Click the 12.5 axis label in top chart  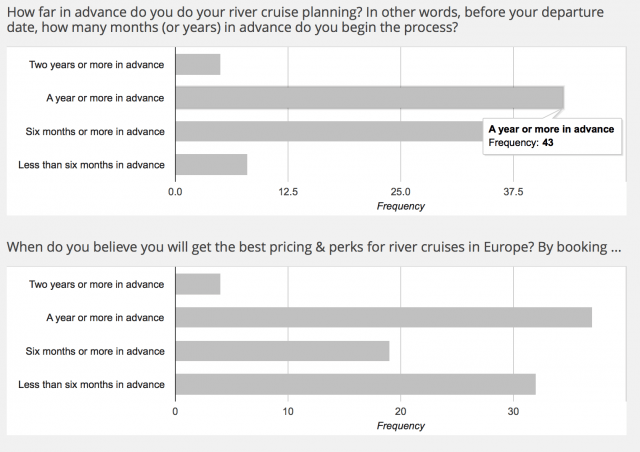(288, 192)
